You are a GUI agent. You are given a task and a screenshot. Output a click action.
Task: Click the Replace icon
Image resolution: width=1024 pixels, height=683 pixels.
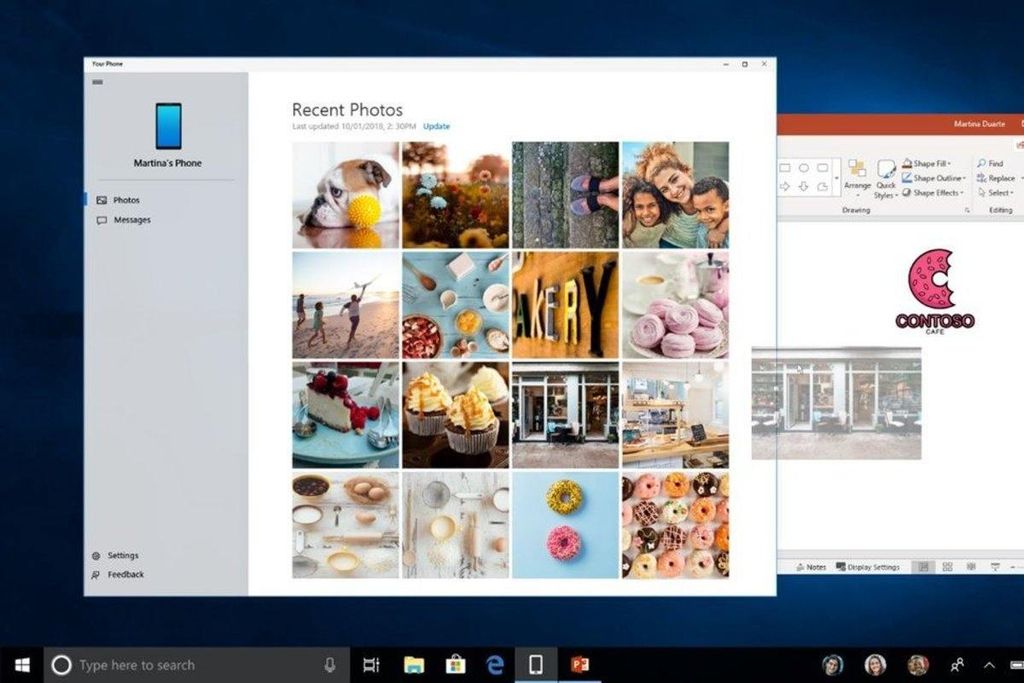point(1000,178)
